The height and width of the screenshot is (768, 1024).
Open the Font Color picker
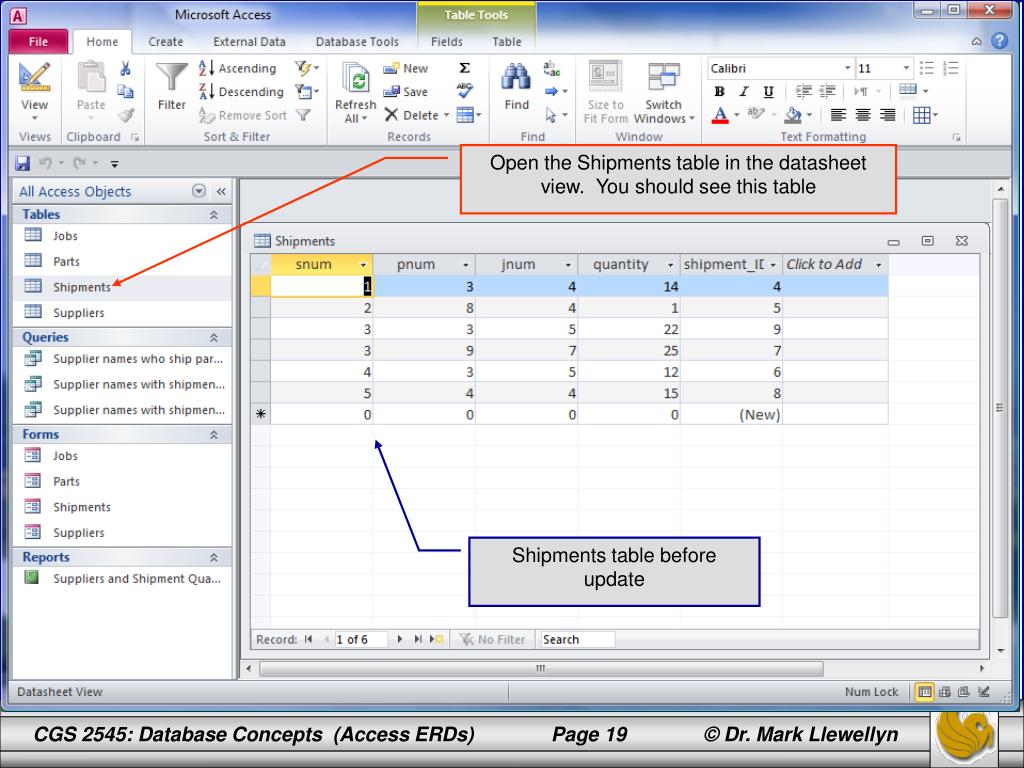[720, 116]
